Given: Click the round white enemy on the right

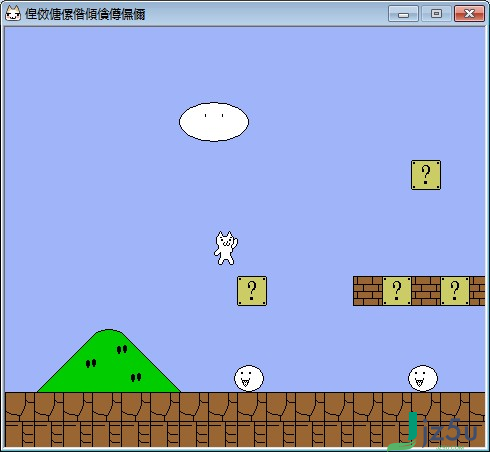Looking at the screenshot, I should click(x=423, y=378).
